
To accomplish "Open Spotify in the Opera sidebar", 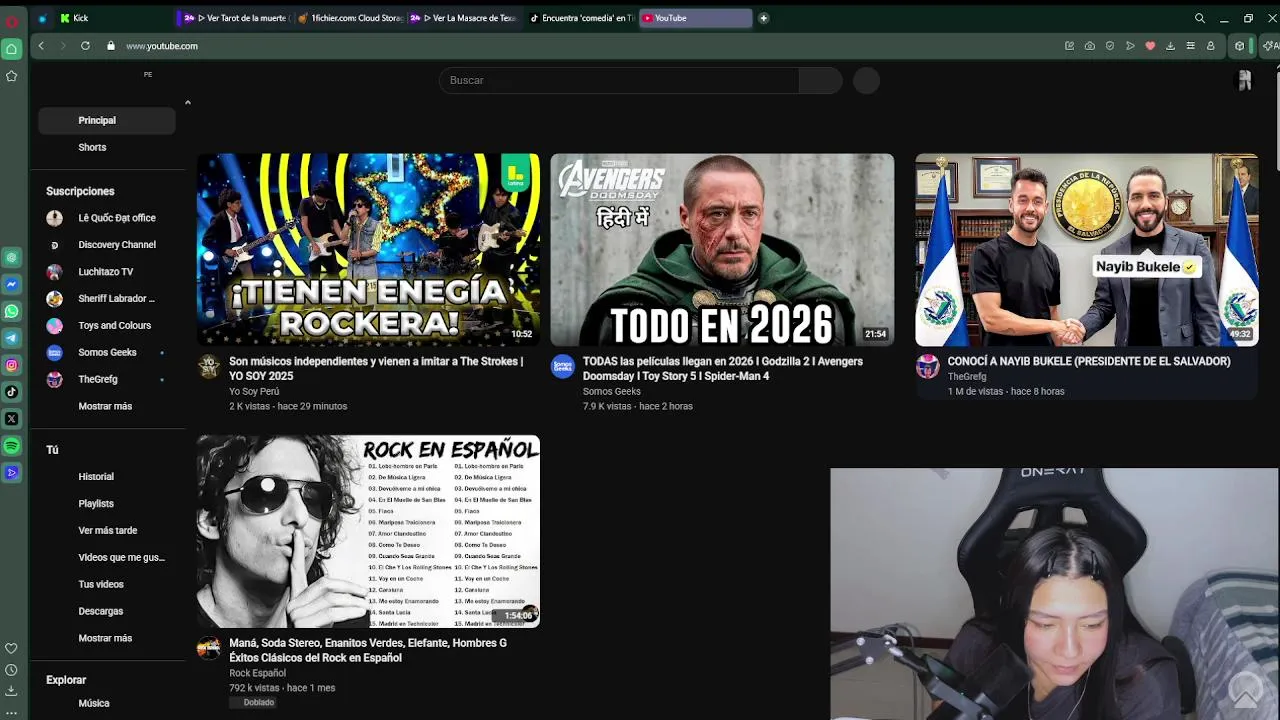I will point(12,446).
